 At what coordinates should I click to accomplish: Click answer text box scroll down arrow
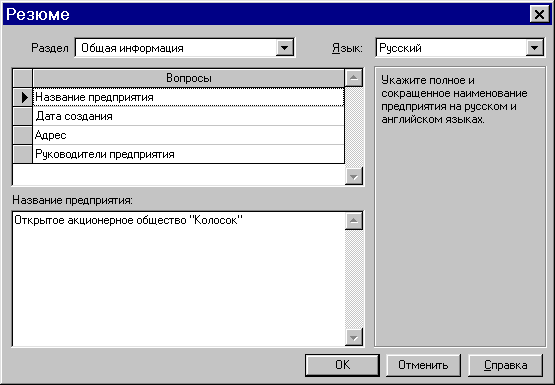354,337
